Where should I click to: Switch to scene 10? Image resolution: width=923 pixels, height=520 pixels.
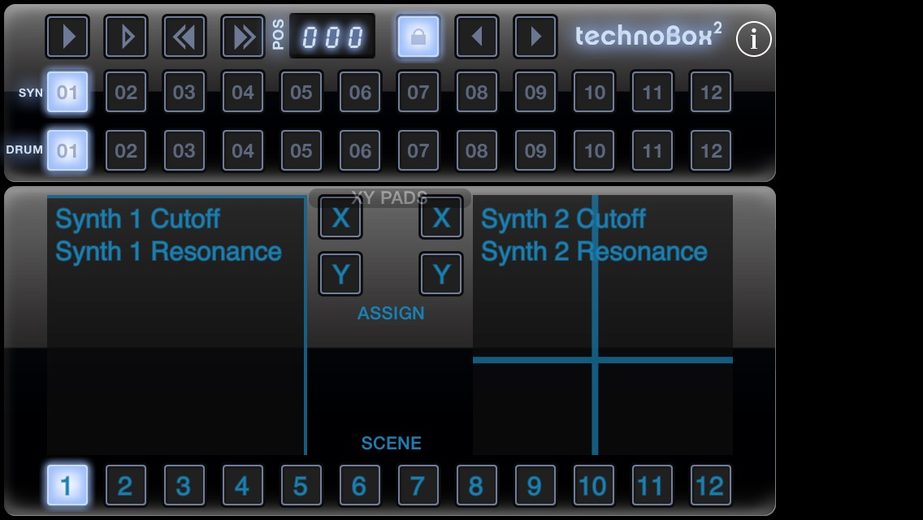[x=594, y=486]
